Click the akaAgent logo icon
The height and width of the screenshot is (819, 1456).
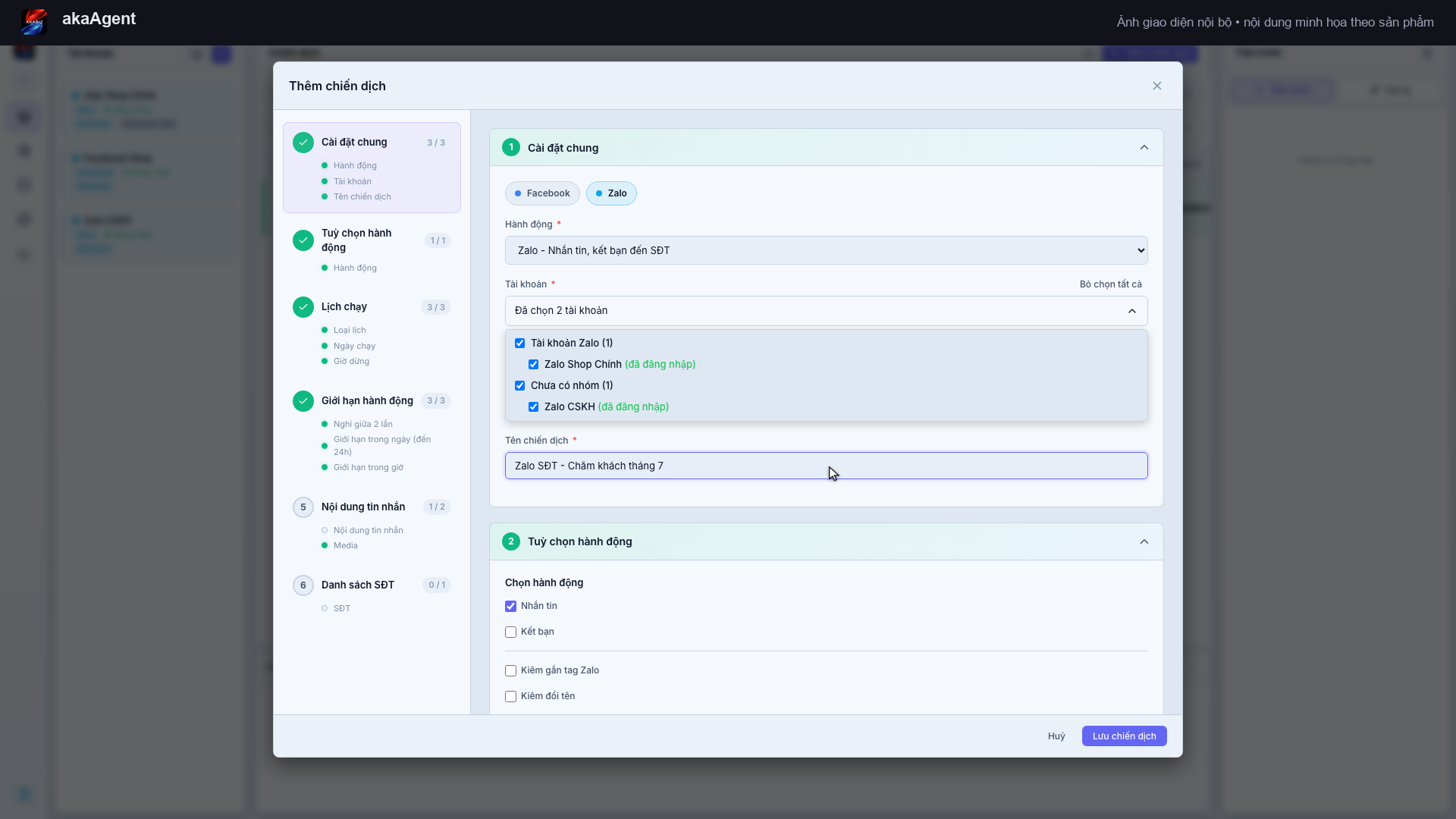34,21
